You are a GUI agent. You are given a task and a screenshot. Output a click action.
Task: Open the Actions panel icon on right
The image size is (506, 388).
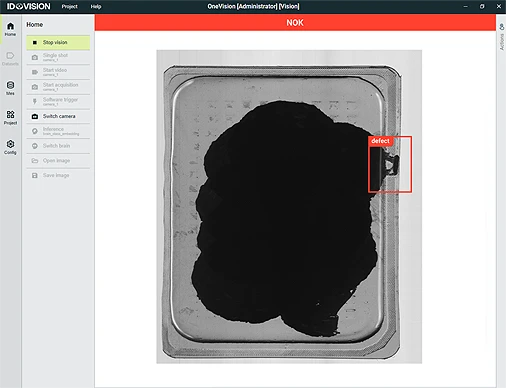502,27
